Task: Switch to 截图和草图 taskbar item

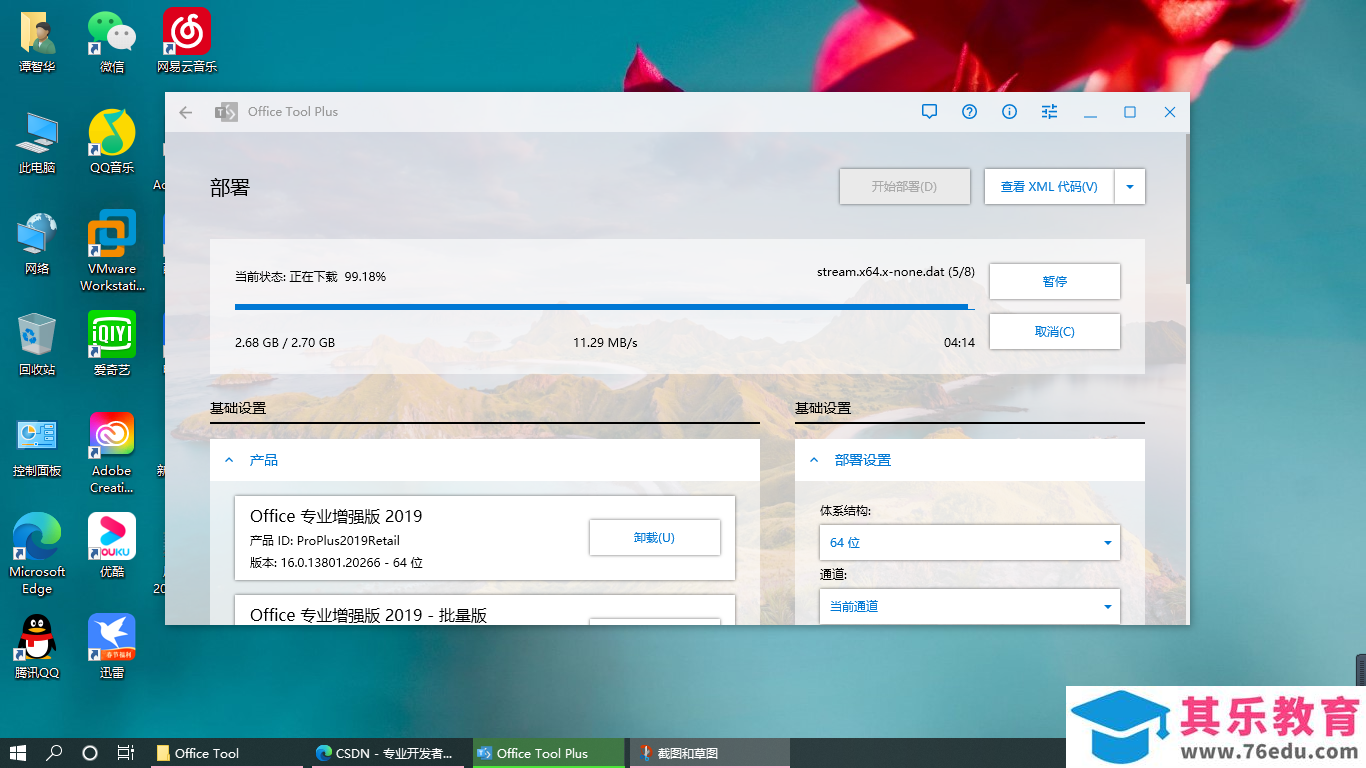Action: (x=709, y=753)
